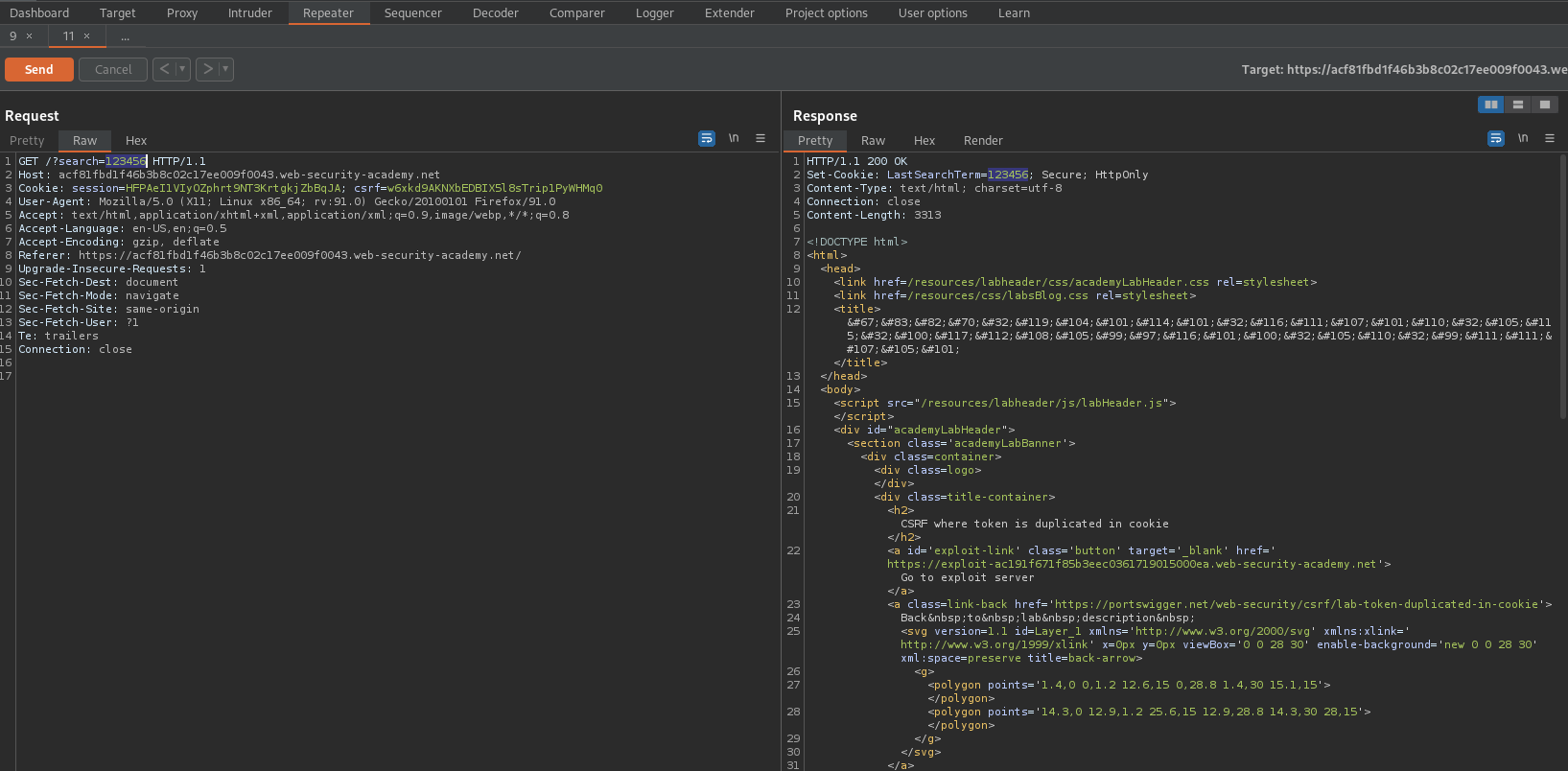1568x771 pixels.
Task: Toggle show non-printable chars (\n) in Request pane
Action: click(734, 139)
